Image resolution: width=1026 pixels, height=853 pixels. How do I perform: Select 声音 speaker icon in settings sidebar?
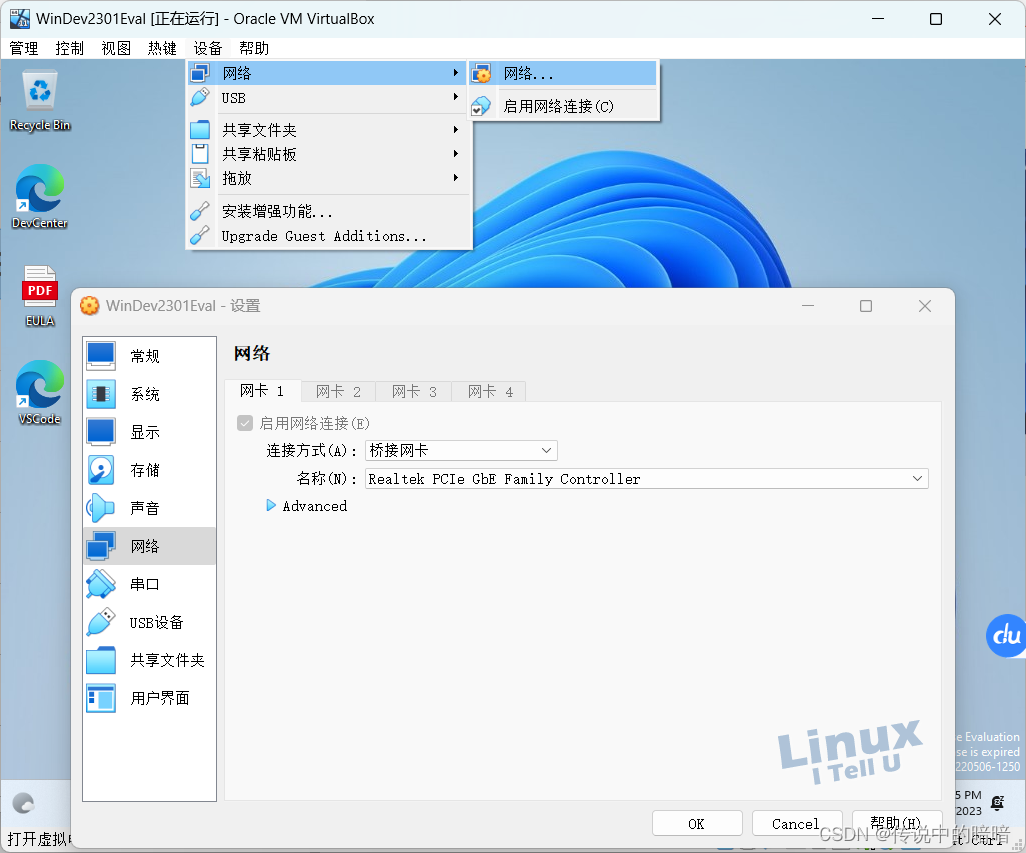[x=101, y=508]
